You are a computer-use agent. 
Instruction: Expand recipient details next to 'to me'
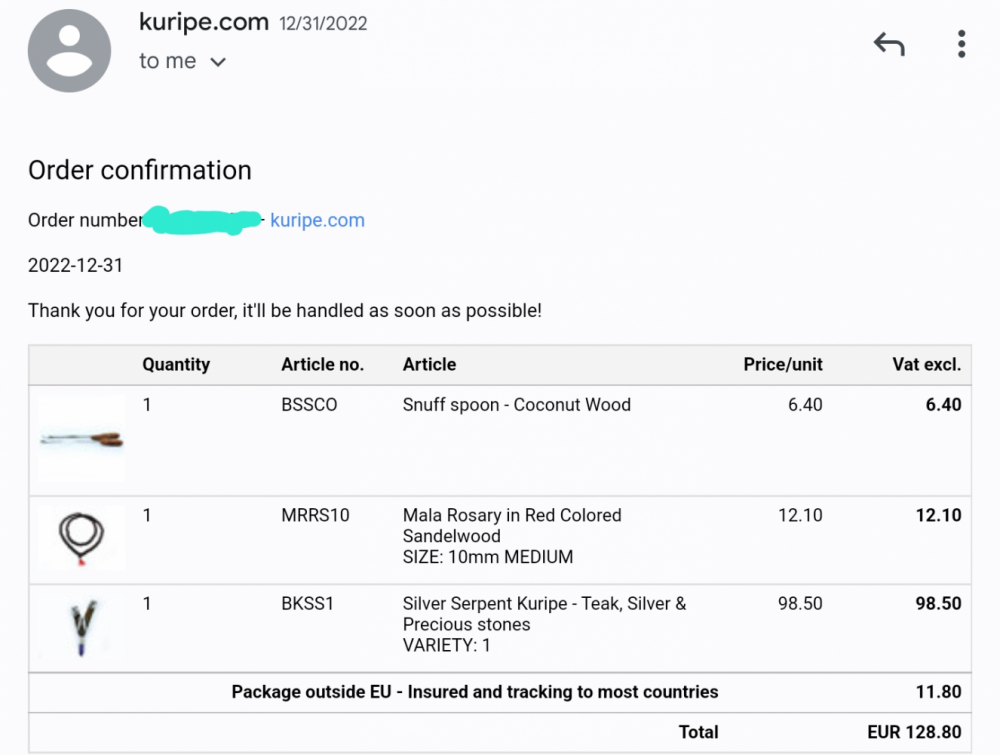(x=218, y=62)
